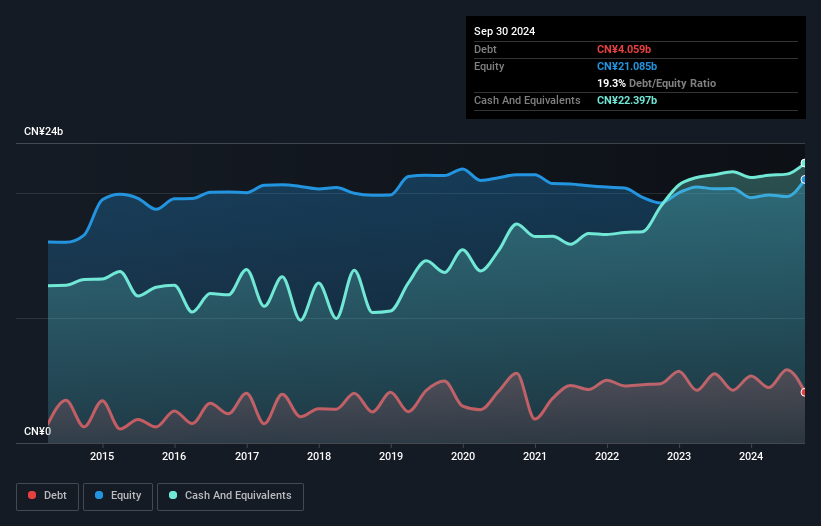Viewport: 821px width, 526px height.
Task: Click the 2019 x-axis label
Action: pyautogui.click(x=391, y=456)
